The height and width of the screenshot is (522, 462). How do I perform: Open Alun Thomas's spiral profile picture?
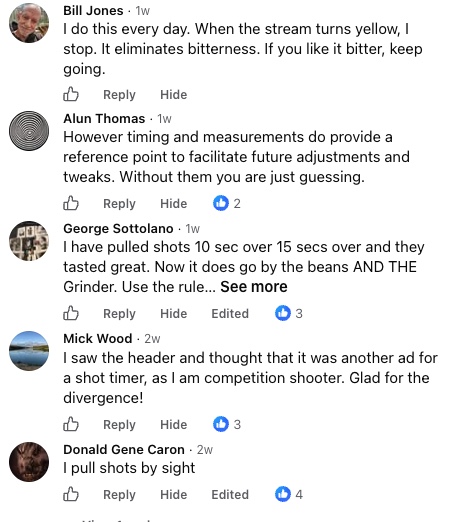coord(29,131)
